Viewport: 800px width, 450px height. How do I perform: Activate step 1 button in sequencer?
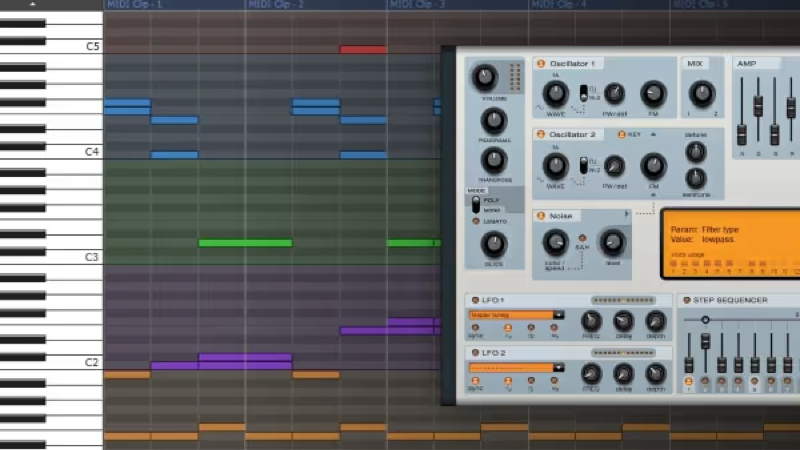click(x=688, y=381)
